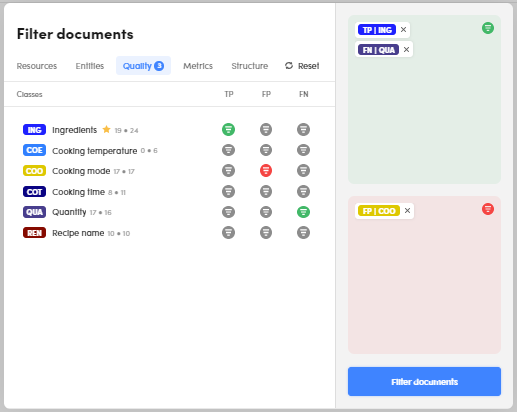
Task: Click TP filter icon for Cooking time
Action: click(228, 191)
